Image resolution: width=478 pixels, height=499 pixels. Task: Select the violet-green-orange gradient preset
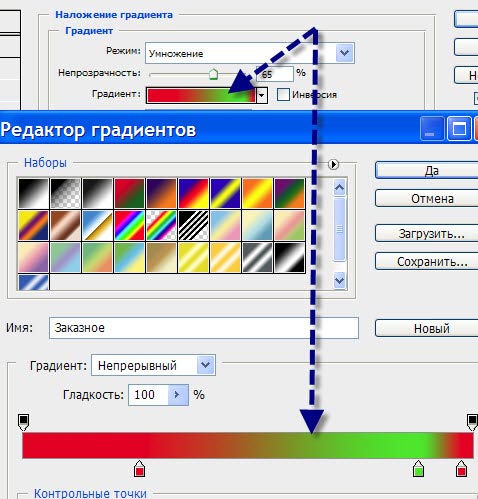point(290,193)
